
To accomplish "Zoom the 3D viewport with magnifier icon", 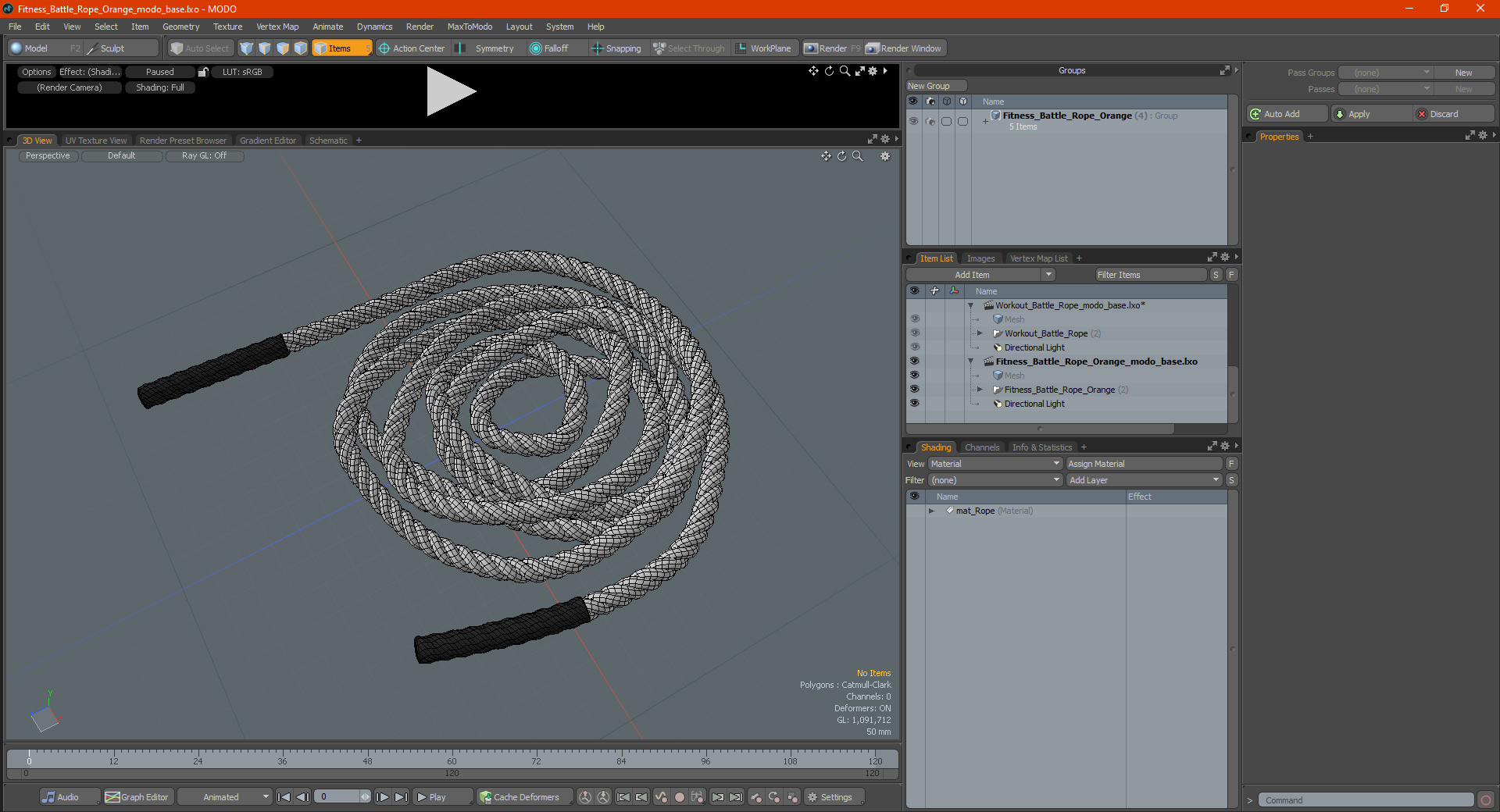I will [x=858, y=156].
